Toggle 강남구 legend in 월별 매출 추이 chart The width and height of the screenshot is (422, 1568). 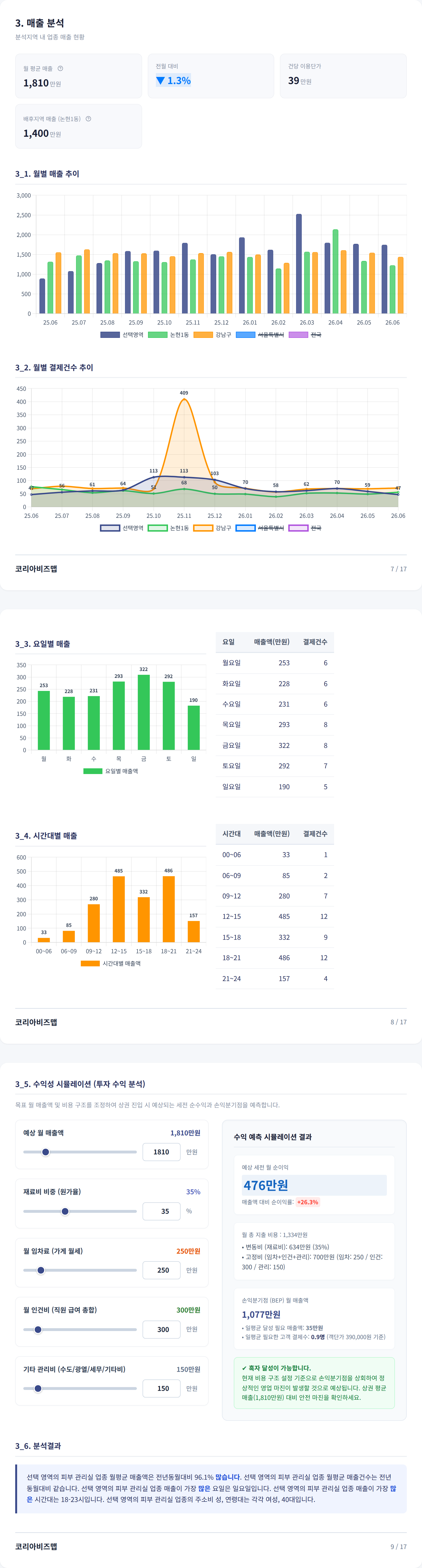pos(212,335)
